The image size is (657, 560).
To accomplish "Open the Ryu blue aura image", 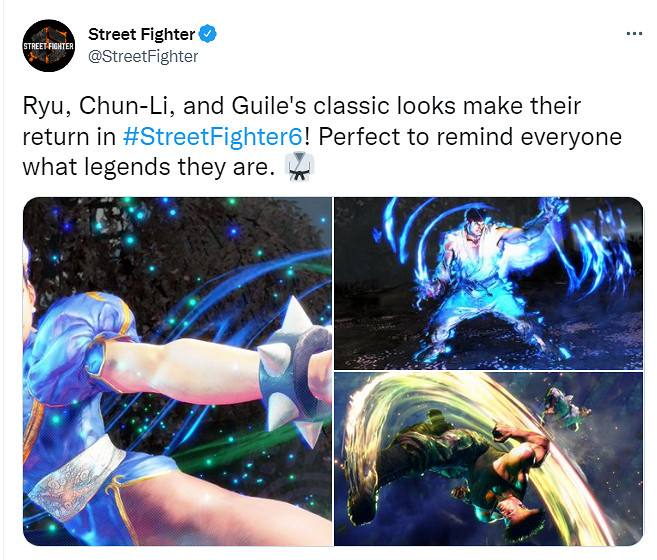I will 489,283.
